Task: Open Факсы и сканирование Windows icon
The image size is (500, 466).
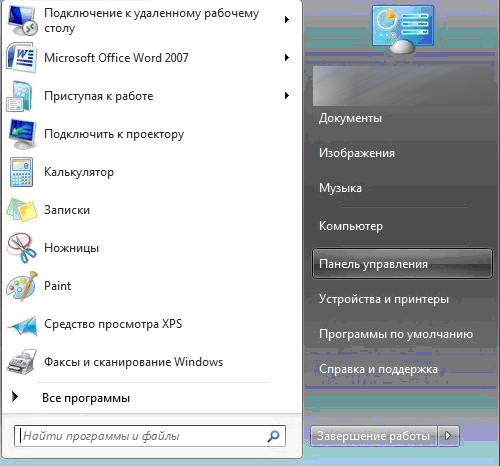Action: point(22,362)
